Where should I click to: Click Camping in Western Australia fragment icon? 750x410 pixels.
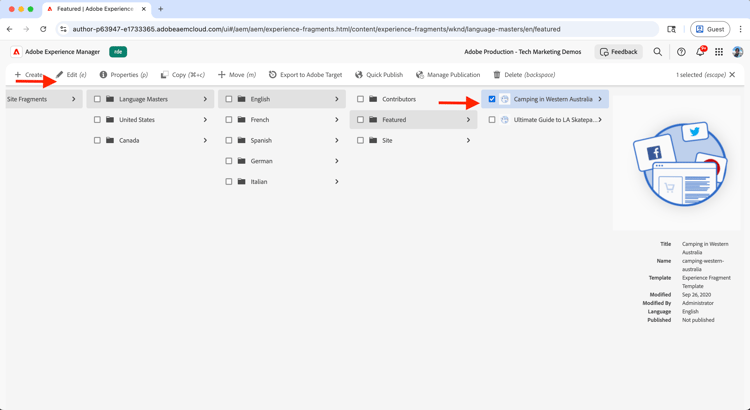(505, 99)
